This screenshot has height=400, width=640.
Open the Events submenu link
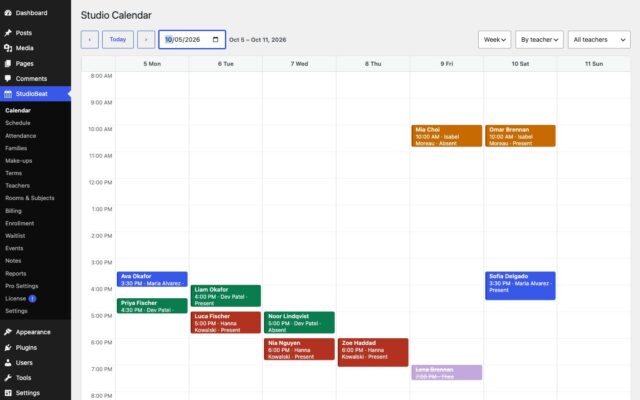click(x=14, y=248)
